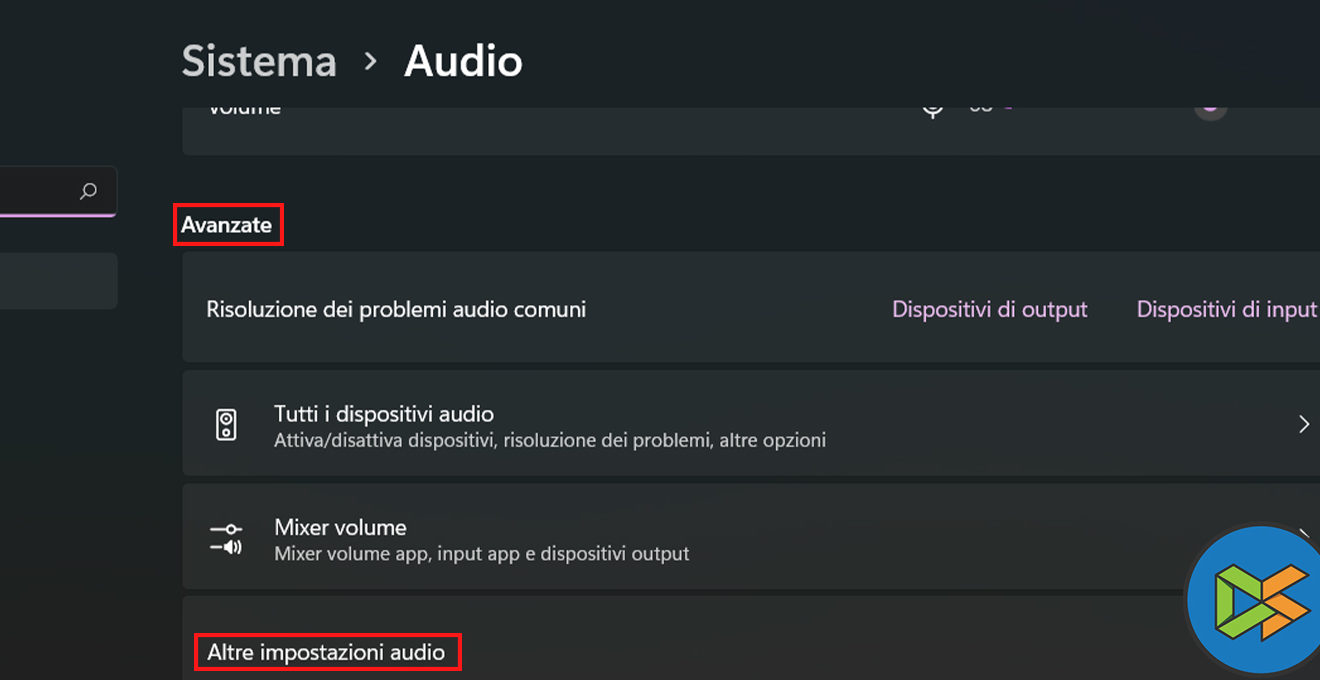
Task: Open the Mixer volume entry
Action: tap(340, 527)
